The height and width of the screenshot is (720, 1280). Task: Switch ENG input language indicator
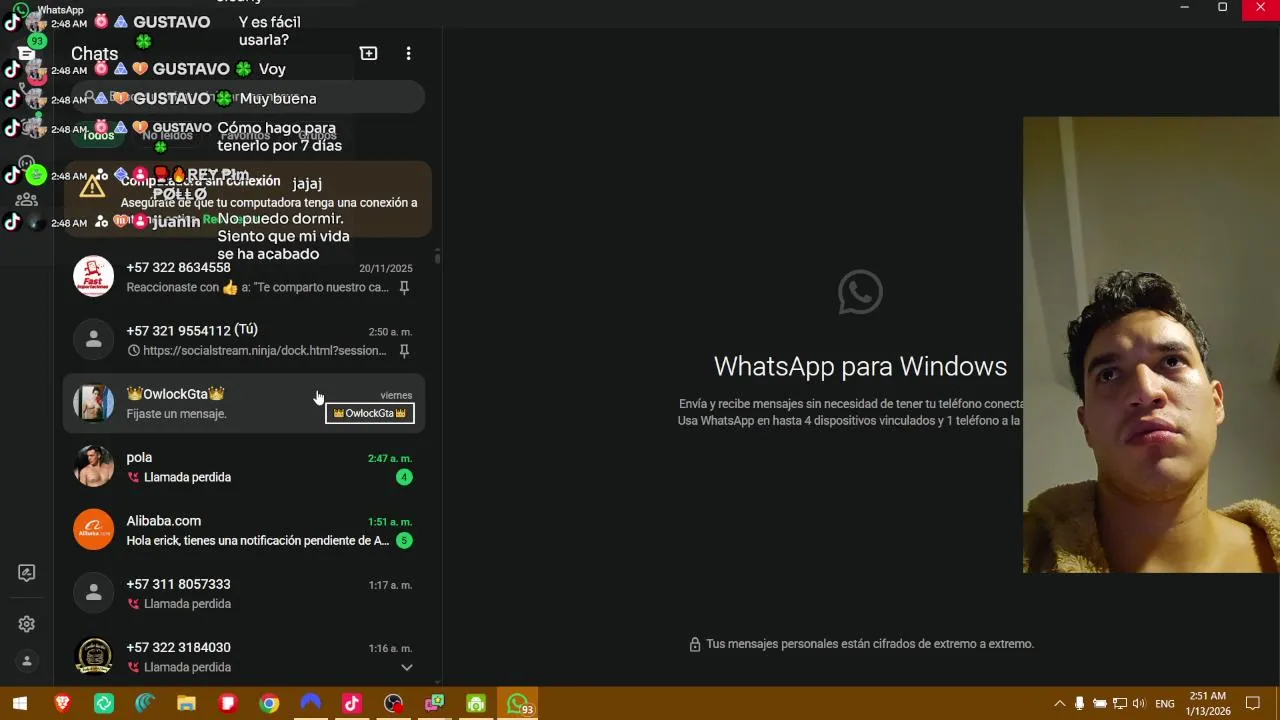(x=1165, y=704)
